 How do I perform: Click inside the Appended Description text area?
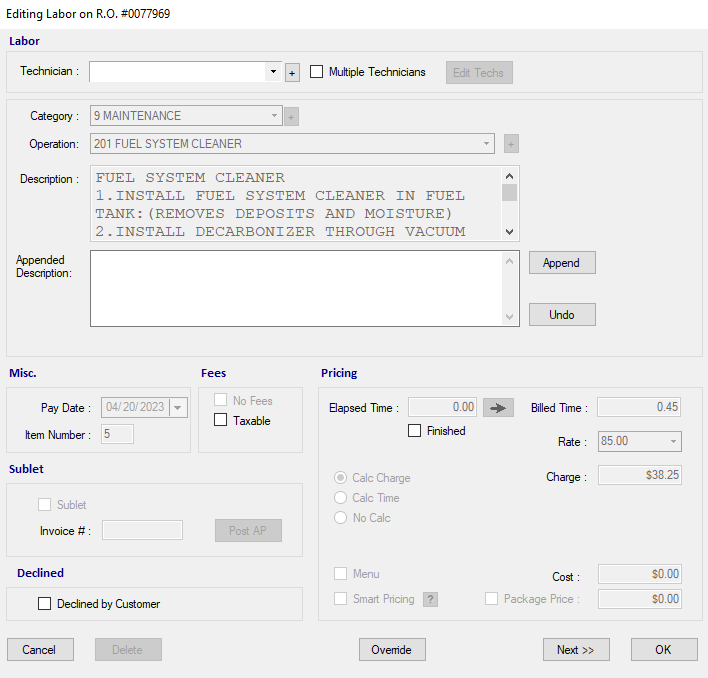coord(295,288)
